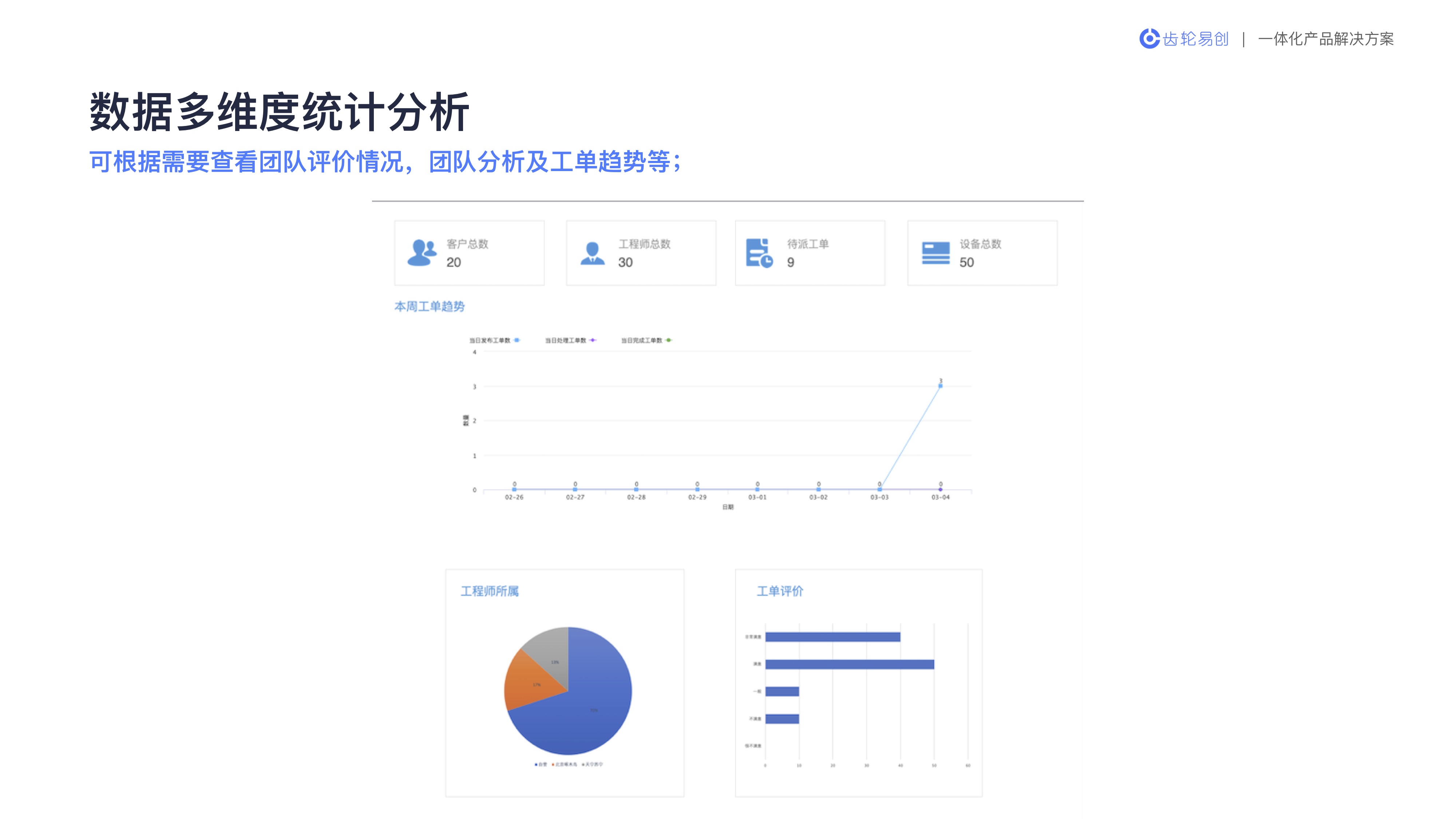Image resolution: width=1456 pixels, height=819 pixels.
Task: Click the 日期 x-axis title
Action: (728, 507)
